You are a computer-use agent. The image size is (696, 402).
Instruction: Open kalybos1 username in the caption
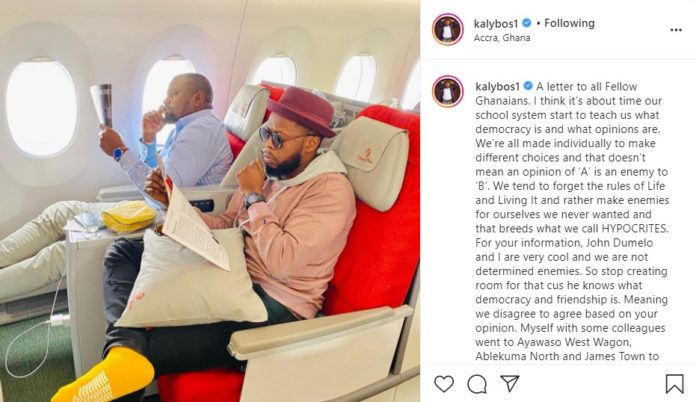(497, 86)
